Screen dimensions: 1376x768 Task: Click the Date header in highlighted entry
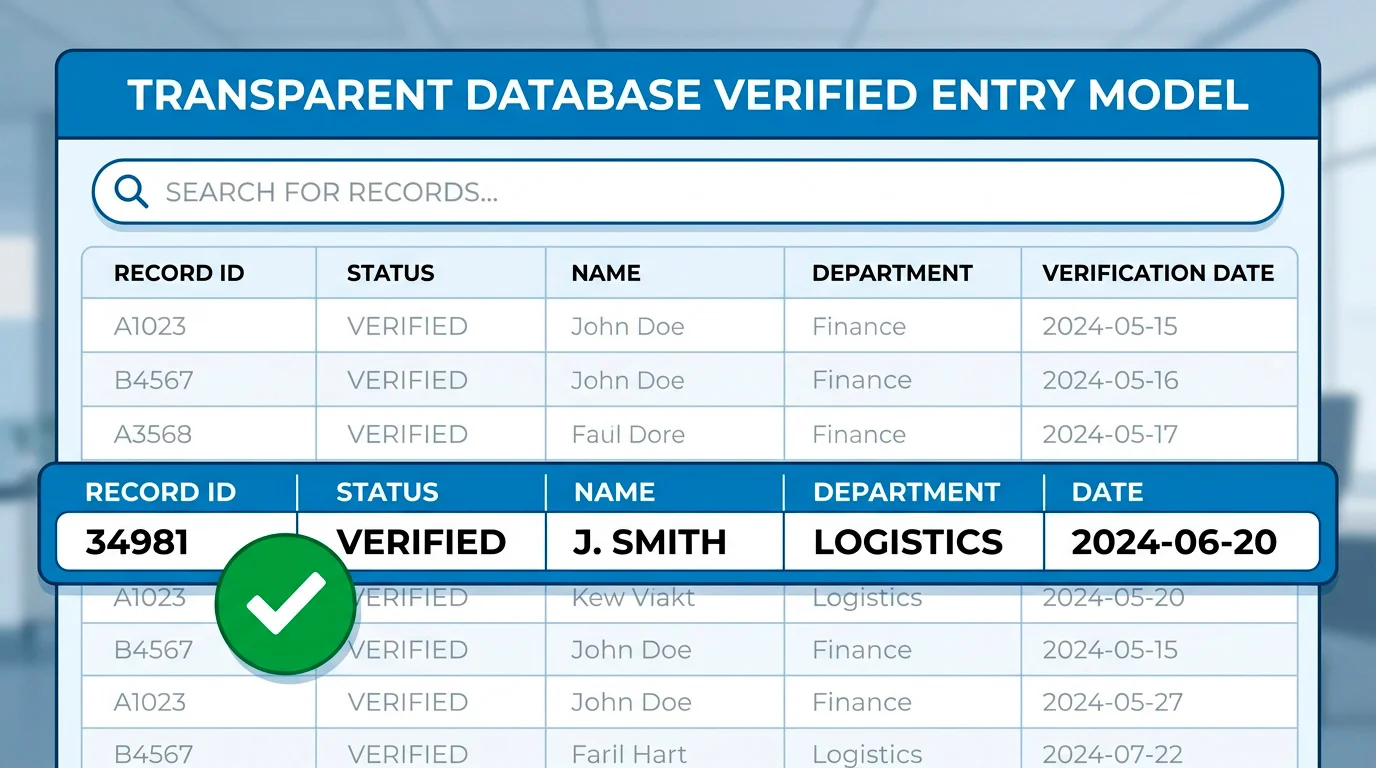[x=1107, y=492]
